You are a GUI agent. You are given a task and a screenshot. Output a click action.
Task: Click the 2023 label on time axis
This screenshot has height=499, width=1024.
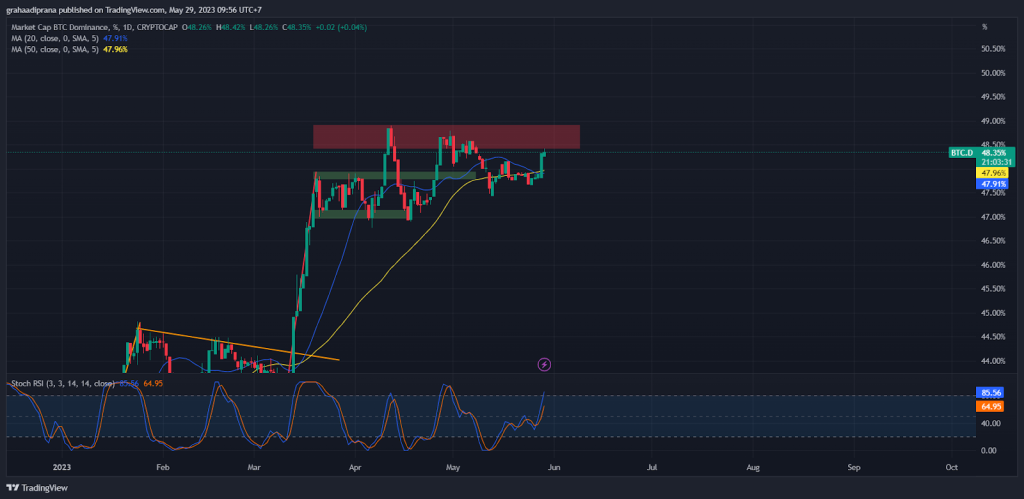tap(62, 468)
